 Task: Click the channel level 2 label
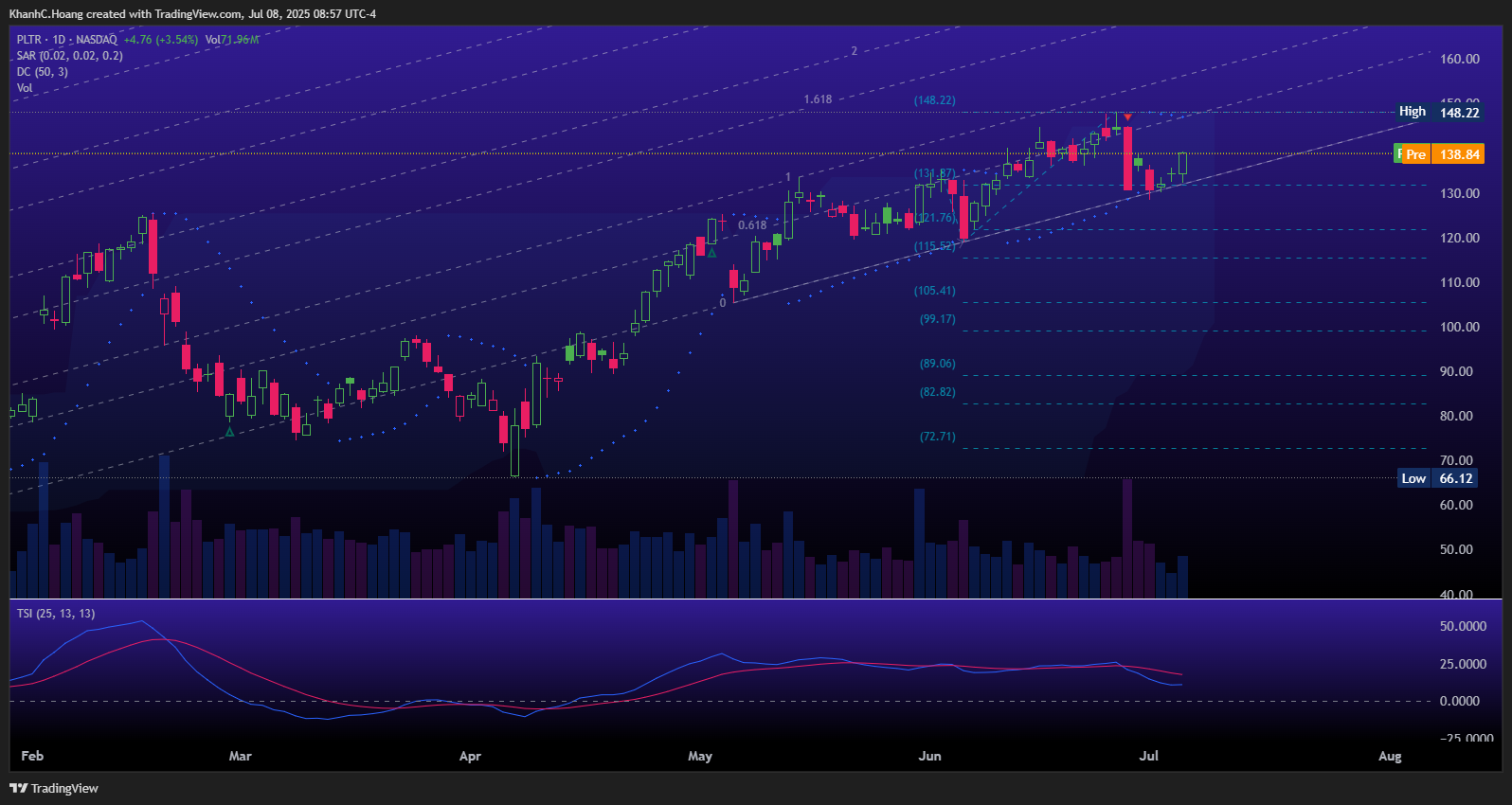pos(854,51)
